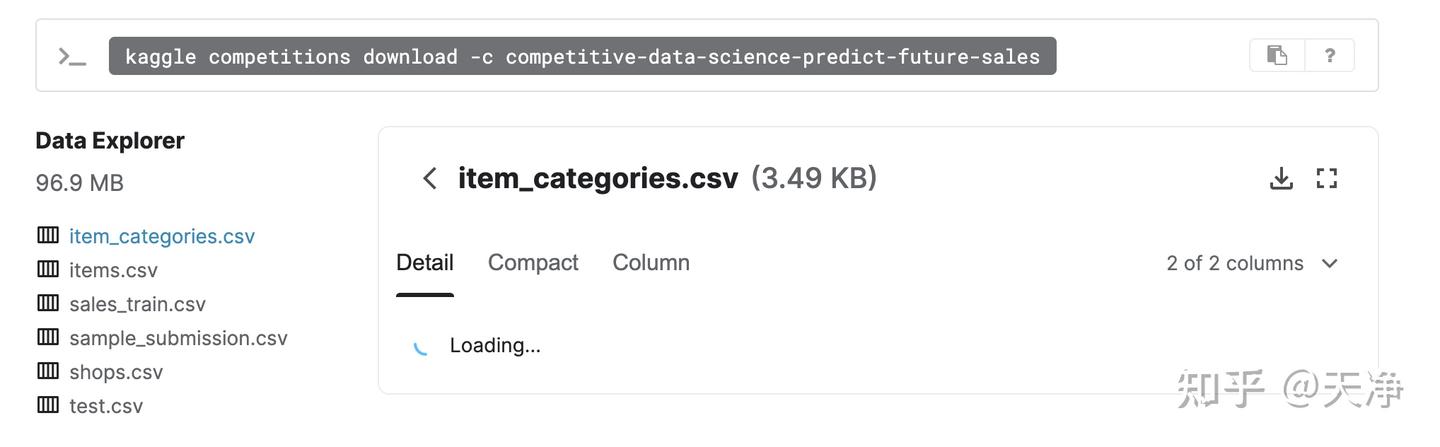Viewport: 1440px width, 447px height.
Task: Click the kaggle download command text
Action: 582,57
